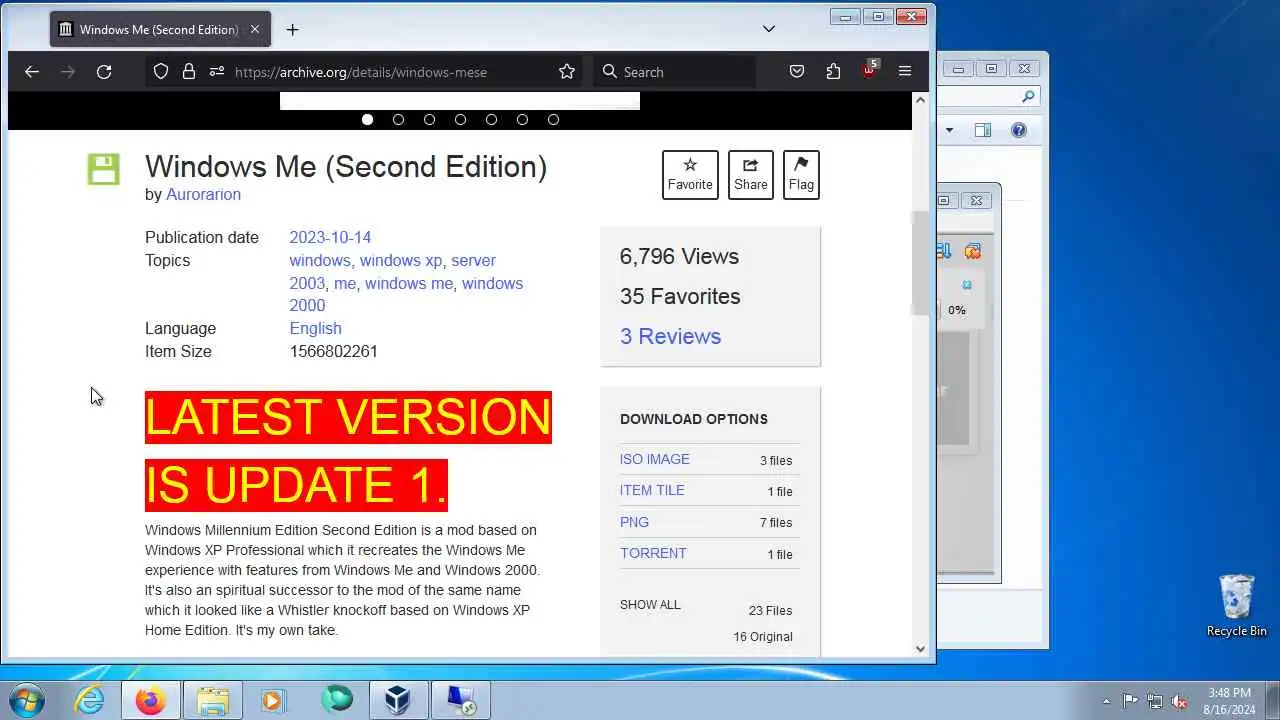This screenshot has width=1280, height=720.
Task: Click the scrollbar up arrow
Action: click(x=921, y=100)
